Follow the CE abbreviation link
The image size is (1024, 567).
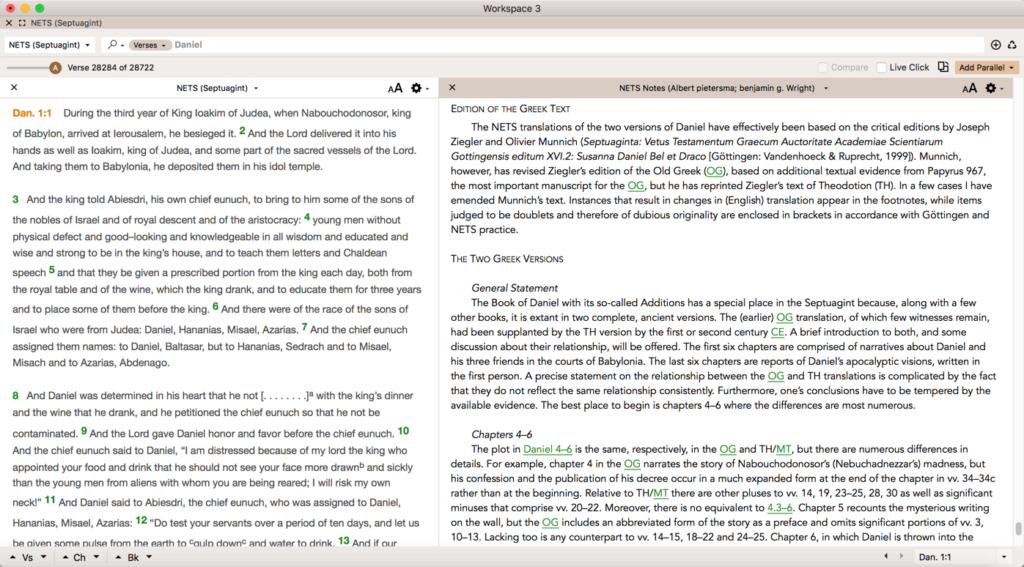(x=777, y=332)
